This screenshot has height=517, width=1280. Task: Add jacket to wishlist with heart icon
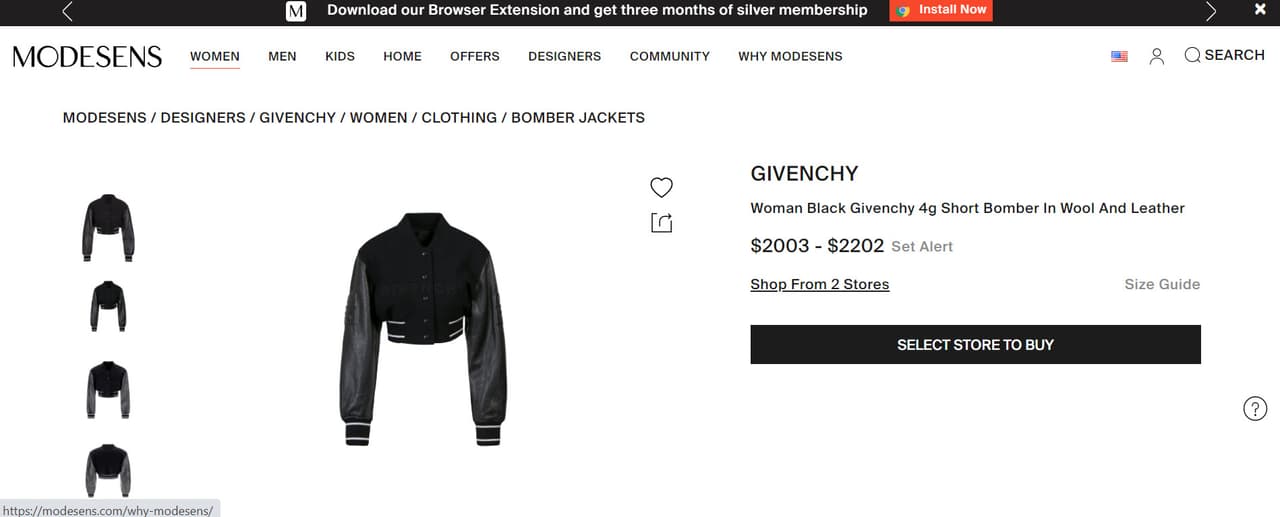pyautogui.click(x=661, y=187)
